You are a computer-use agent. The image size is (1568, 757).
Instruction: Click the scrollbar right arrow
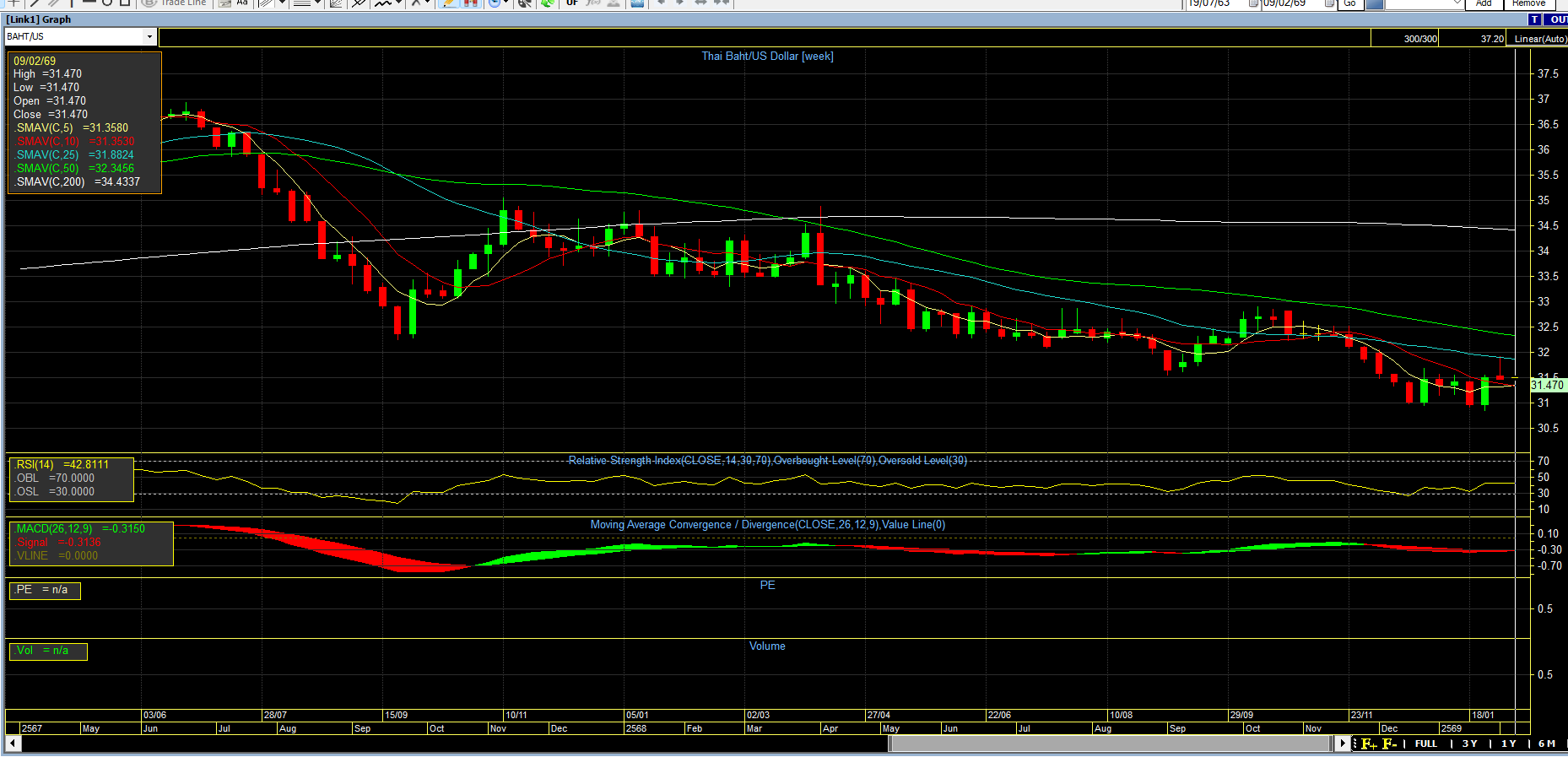1343,743
